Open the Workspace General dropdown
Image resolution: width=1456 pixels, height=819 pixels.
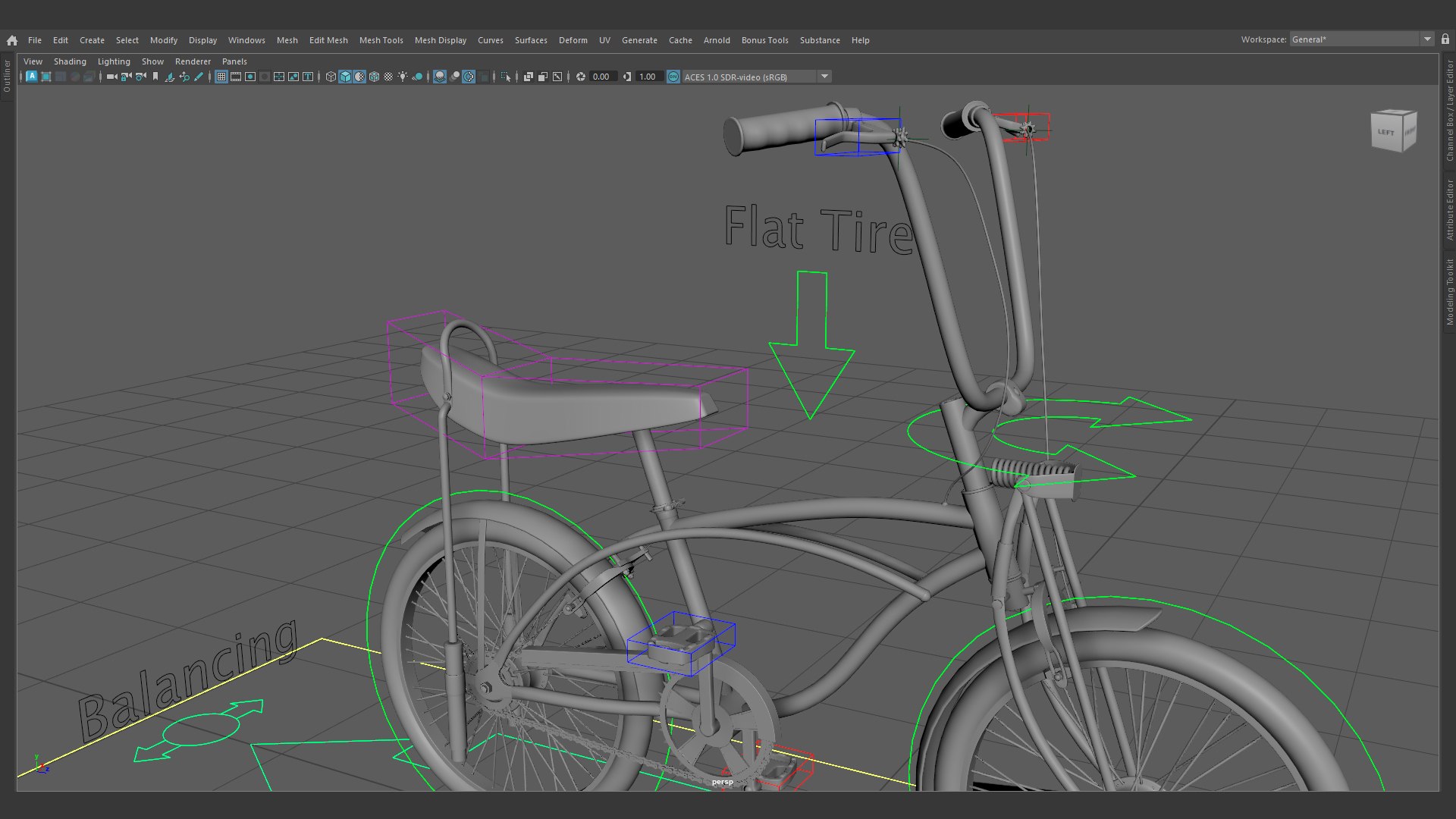tap(1361, 39)
